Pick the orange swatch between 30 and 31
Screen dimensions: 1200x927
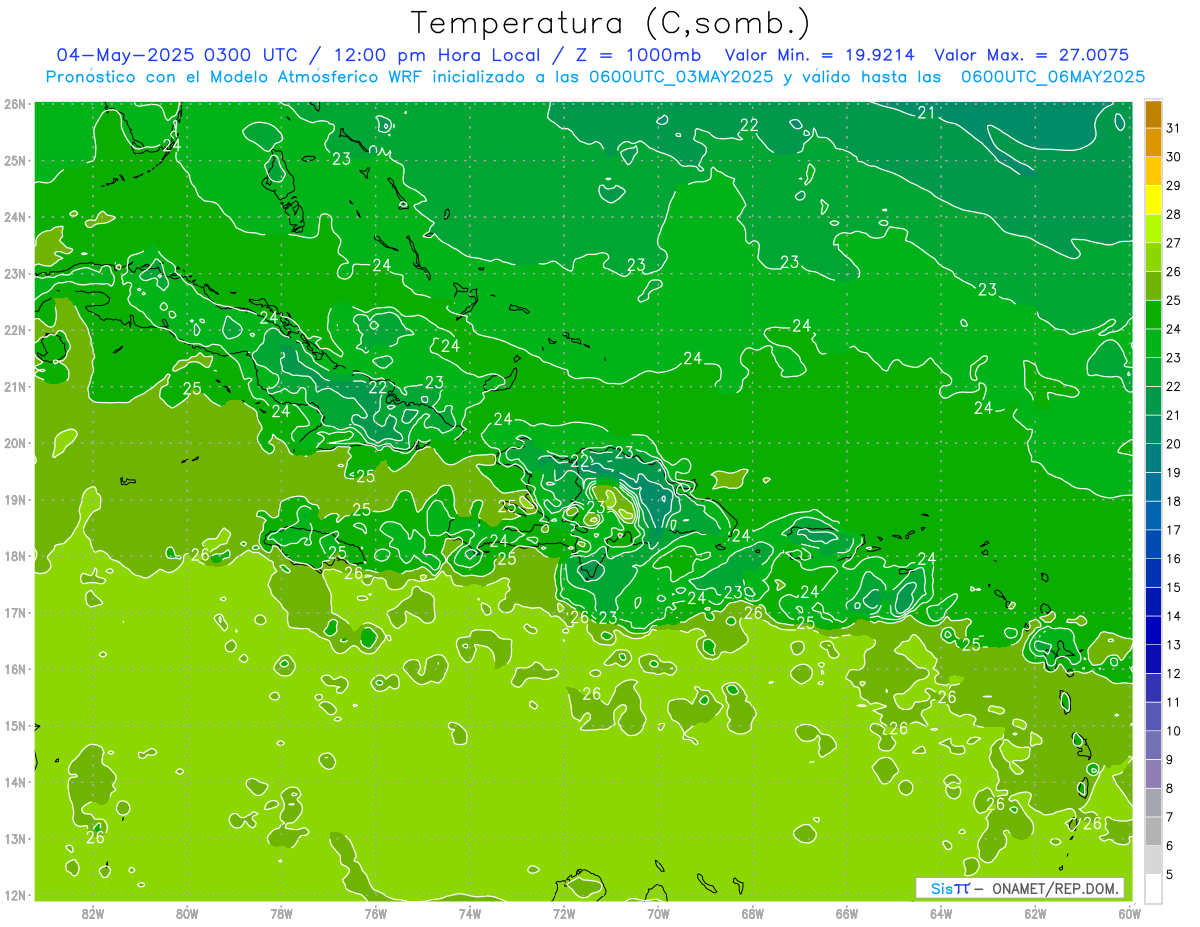pyautogui.click(x=1153, y=143)
